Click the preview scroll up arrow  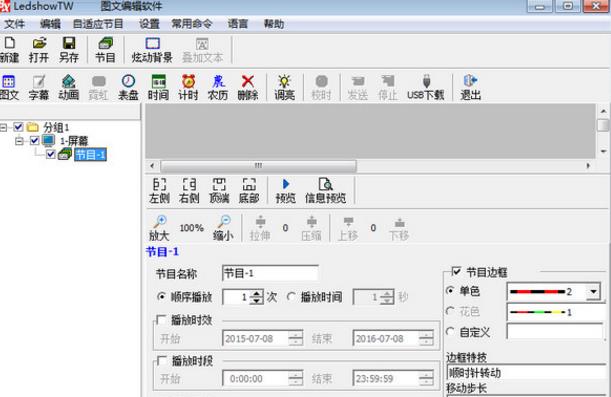click(603, 111)
